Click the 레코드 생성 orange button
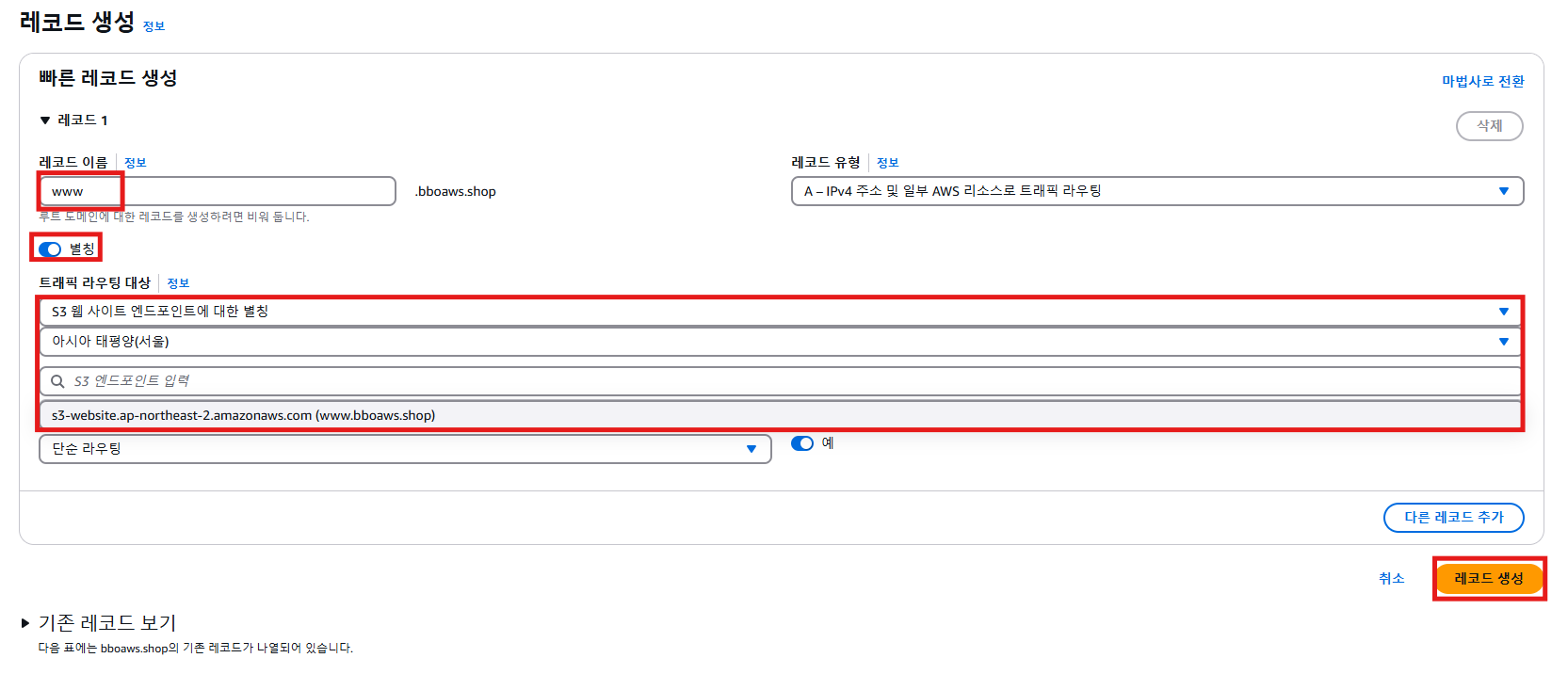Image resolution: width=1568 pixels, height=674 pixels. tap(1489, 578)
